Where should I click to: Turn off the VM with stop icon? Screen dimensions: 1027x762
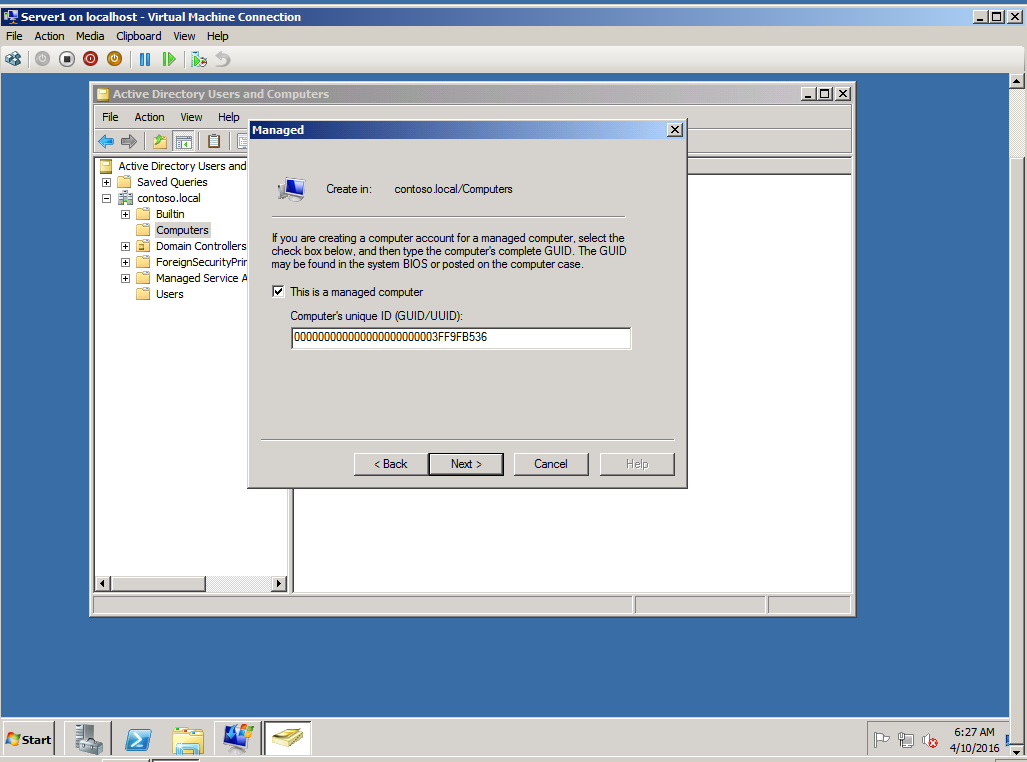tap(67, 60)
